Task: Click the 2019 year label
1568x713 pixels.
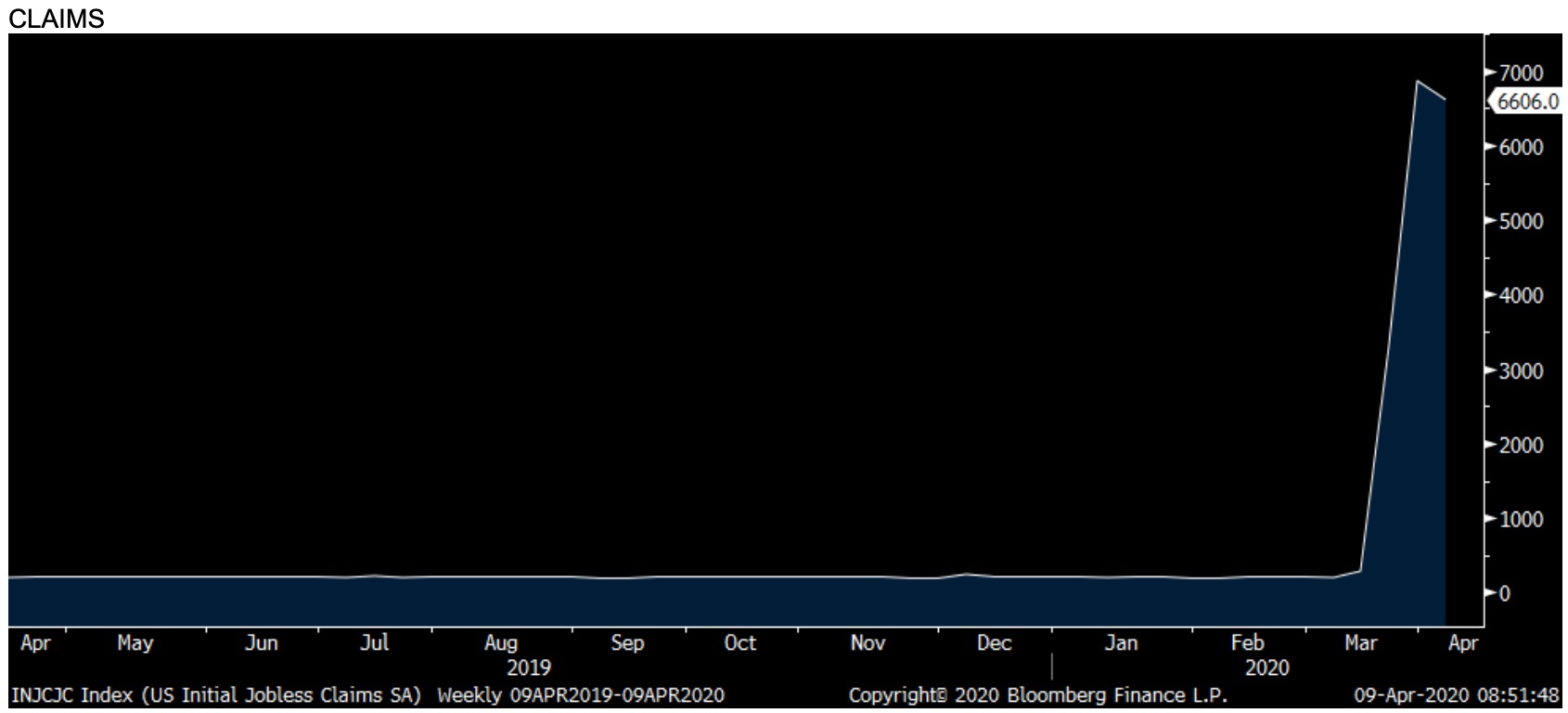Action: (x=528, y=668)
